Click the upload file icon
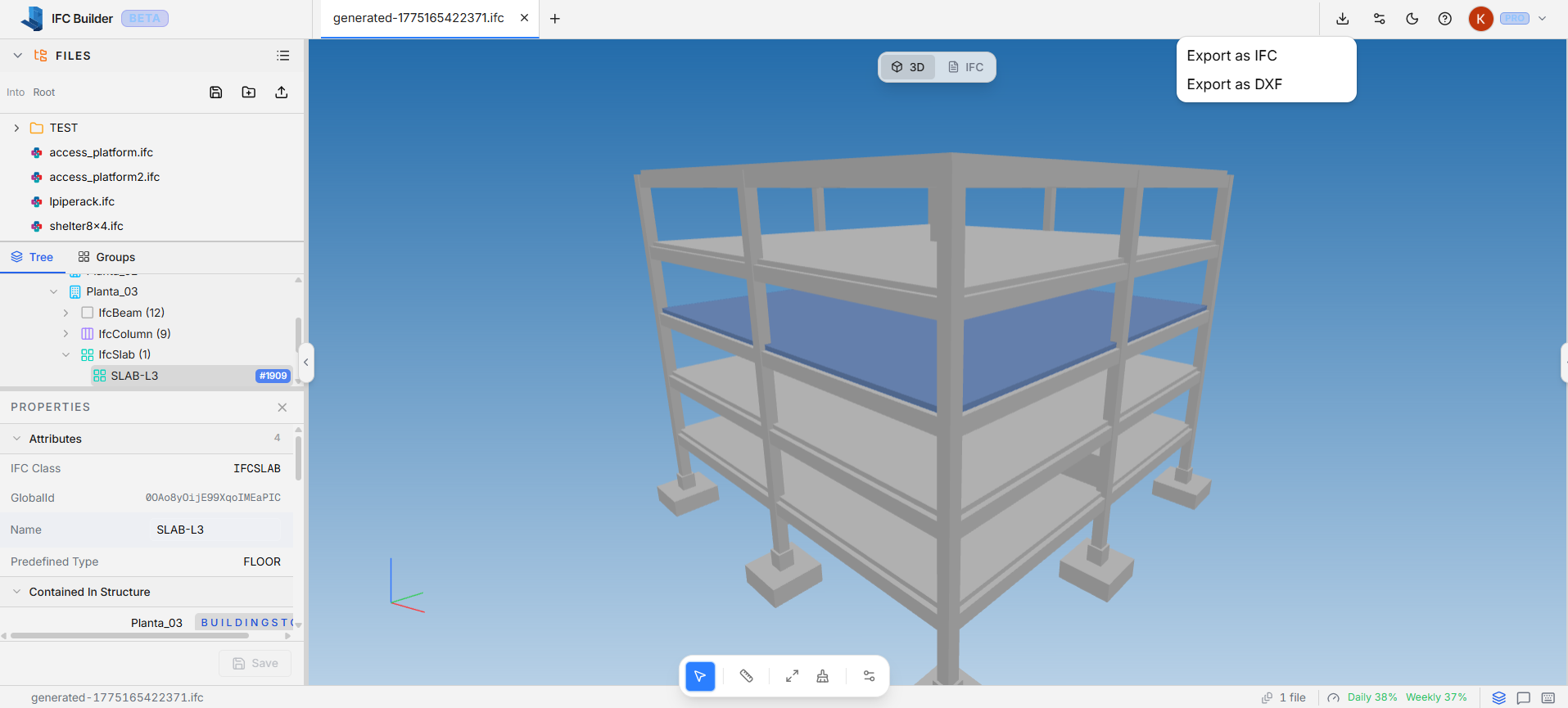 click(x=282, y=92)
